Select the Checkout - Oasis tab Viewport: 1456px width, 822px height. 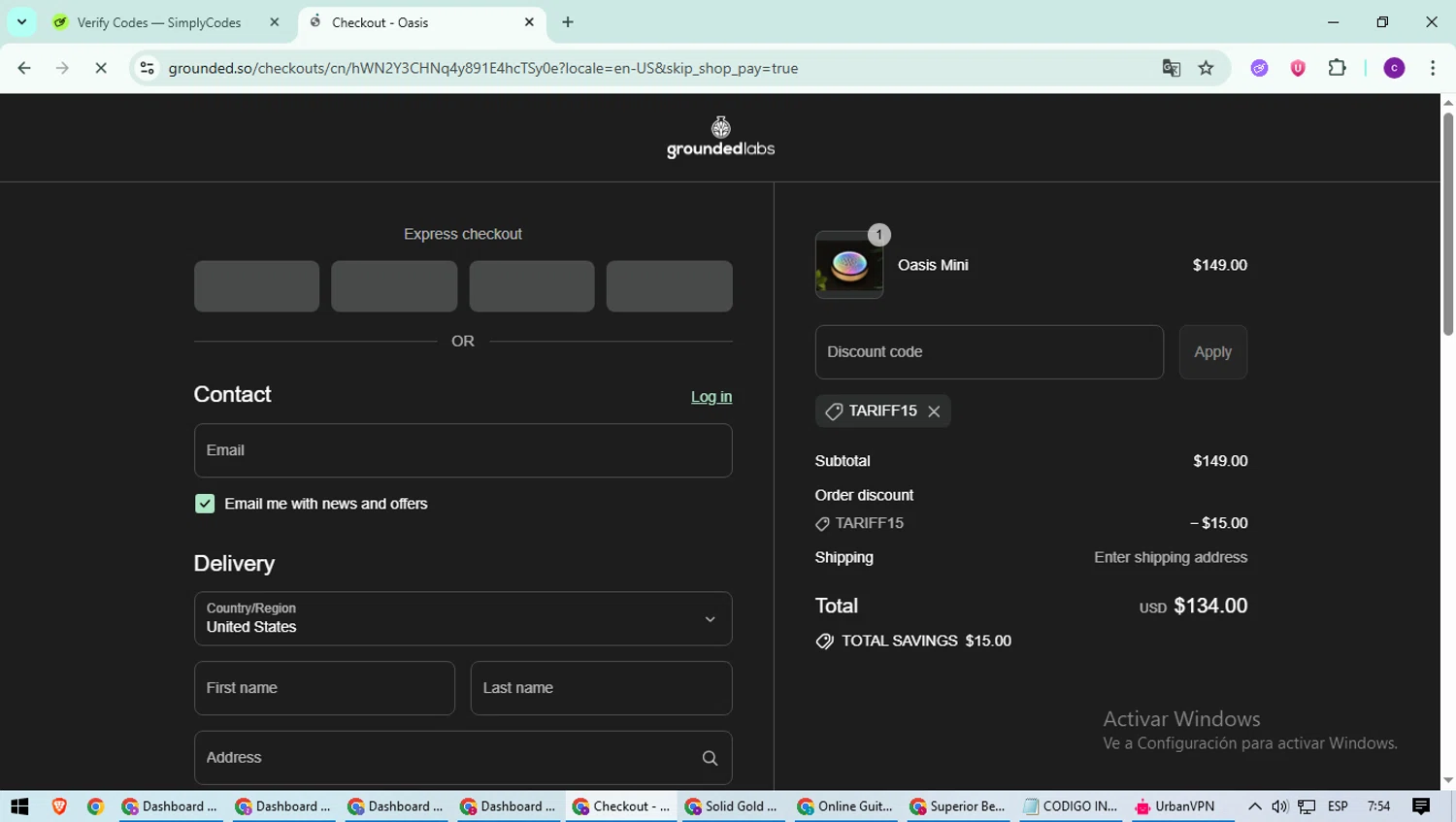tap(422, 22)
